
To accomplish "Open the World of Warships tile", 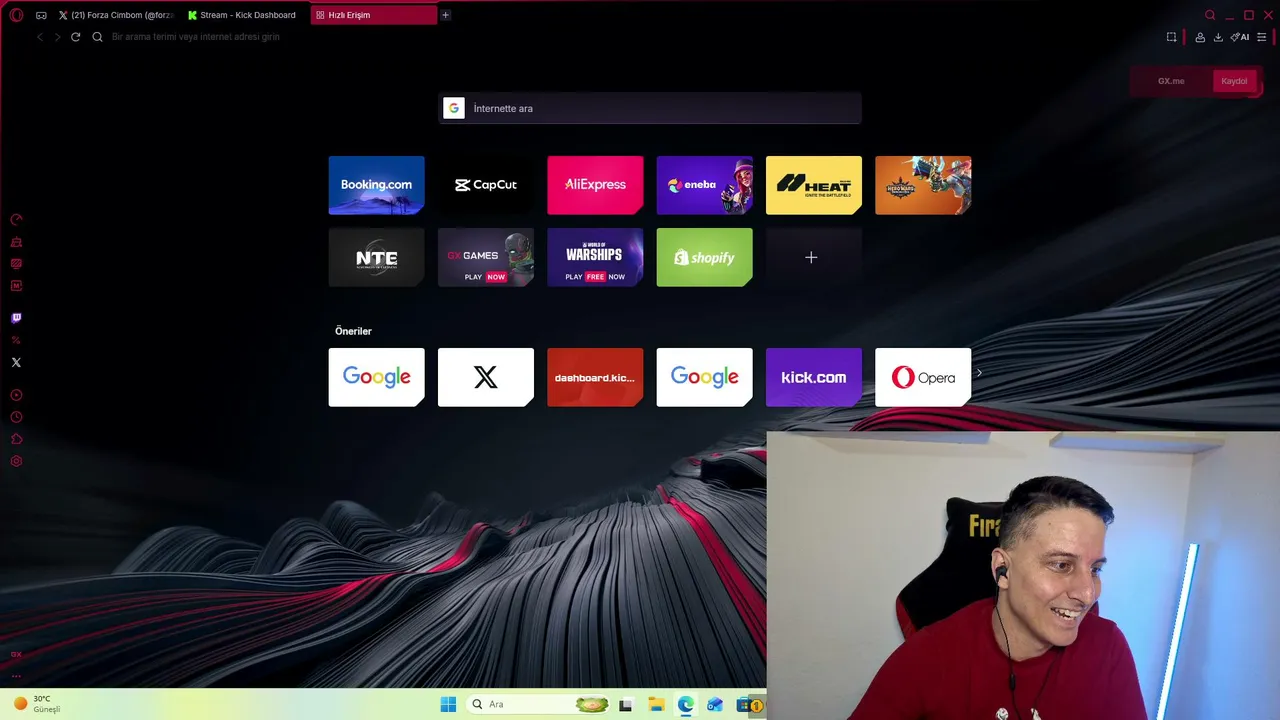I will point(595,257).
